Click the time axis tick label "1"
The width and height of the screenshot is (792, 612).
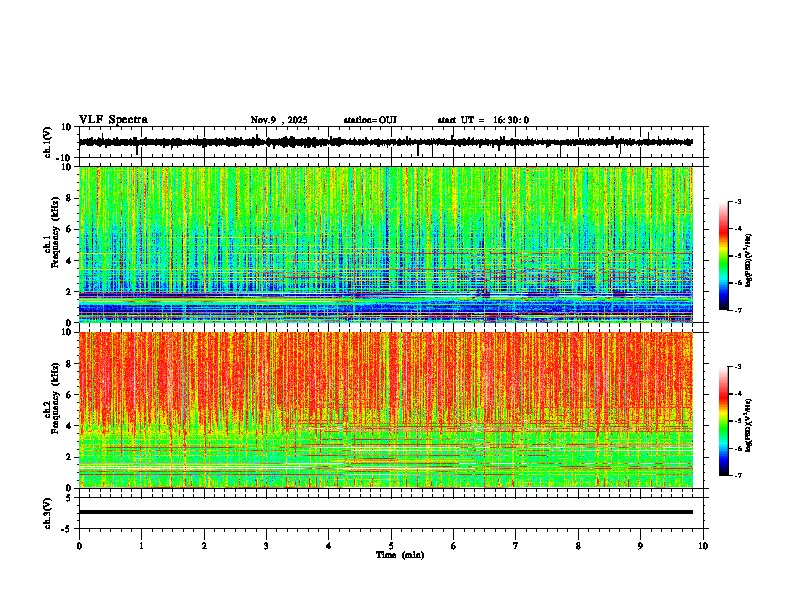141,546
